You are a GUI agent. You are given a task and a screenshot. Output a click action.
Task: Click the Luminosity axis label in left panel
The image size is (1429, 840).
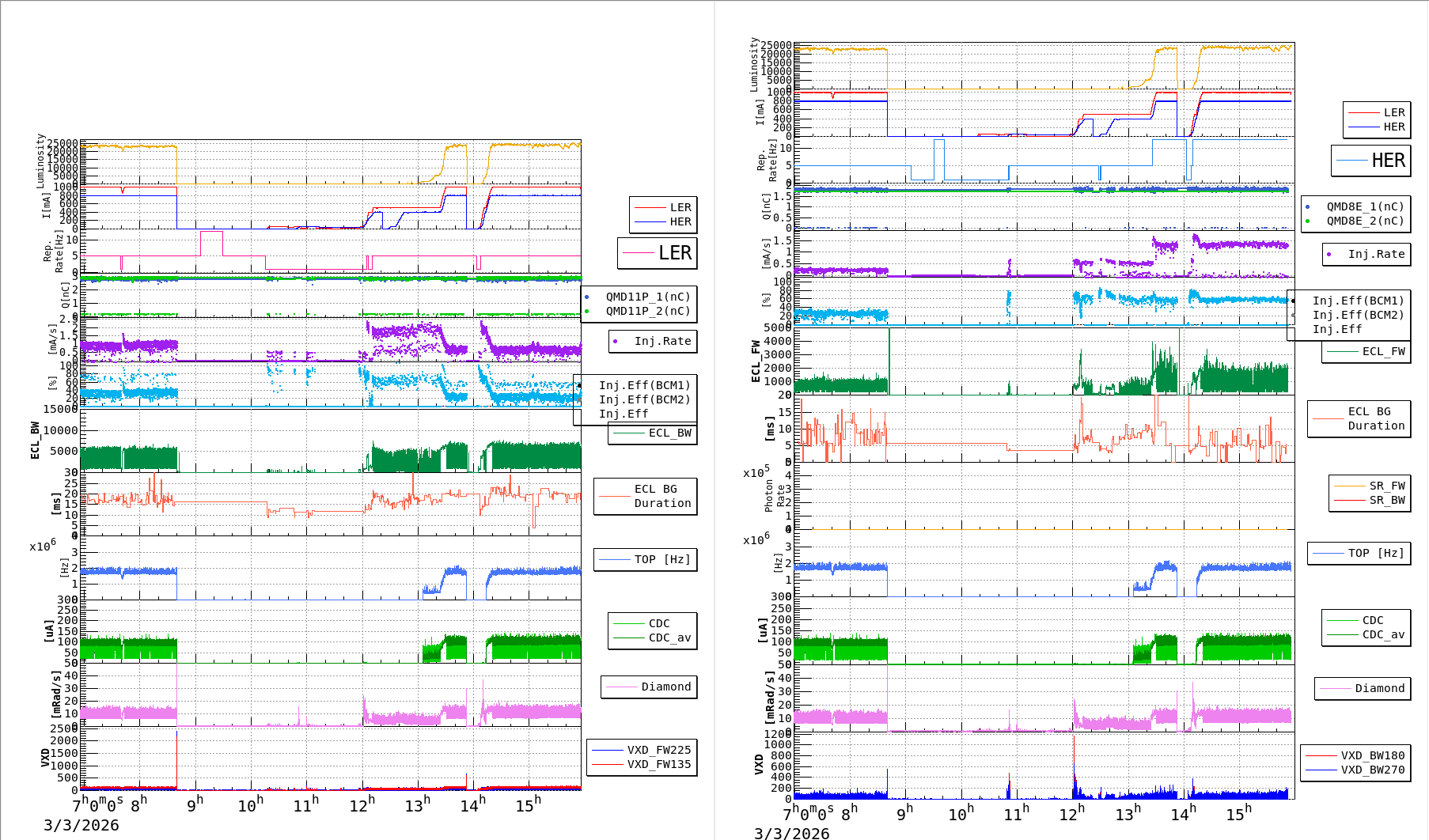[41, 161]
